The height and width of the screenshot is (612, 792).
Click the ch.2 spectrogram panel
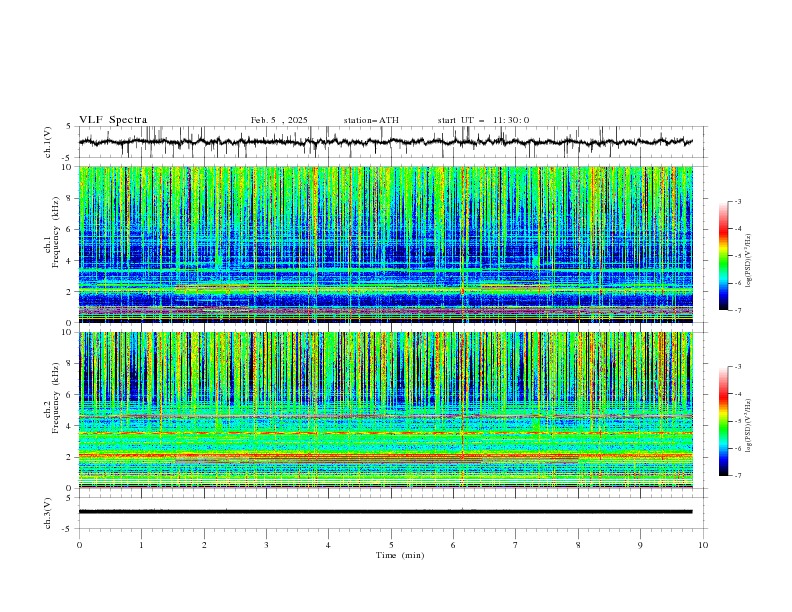tap(385, 410)
